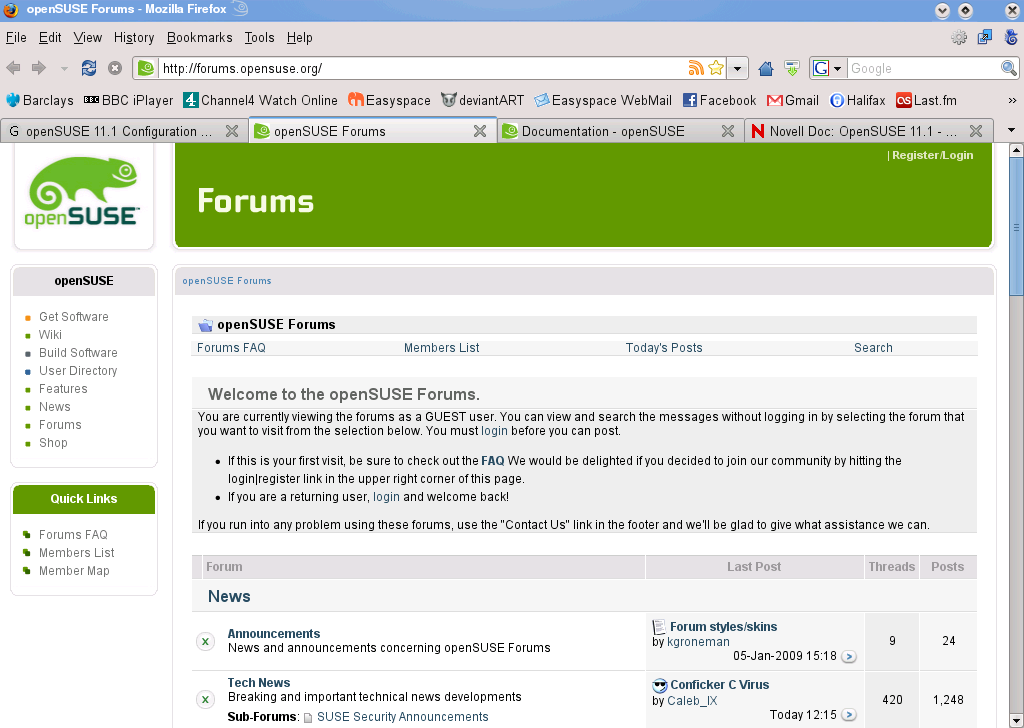Click the openSUSE chameleon logo
1024x728 pixels.
[84, 193]
